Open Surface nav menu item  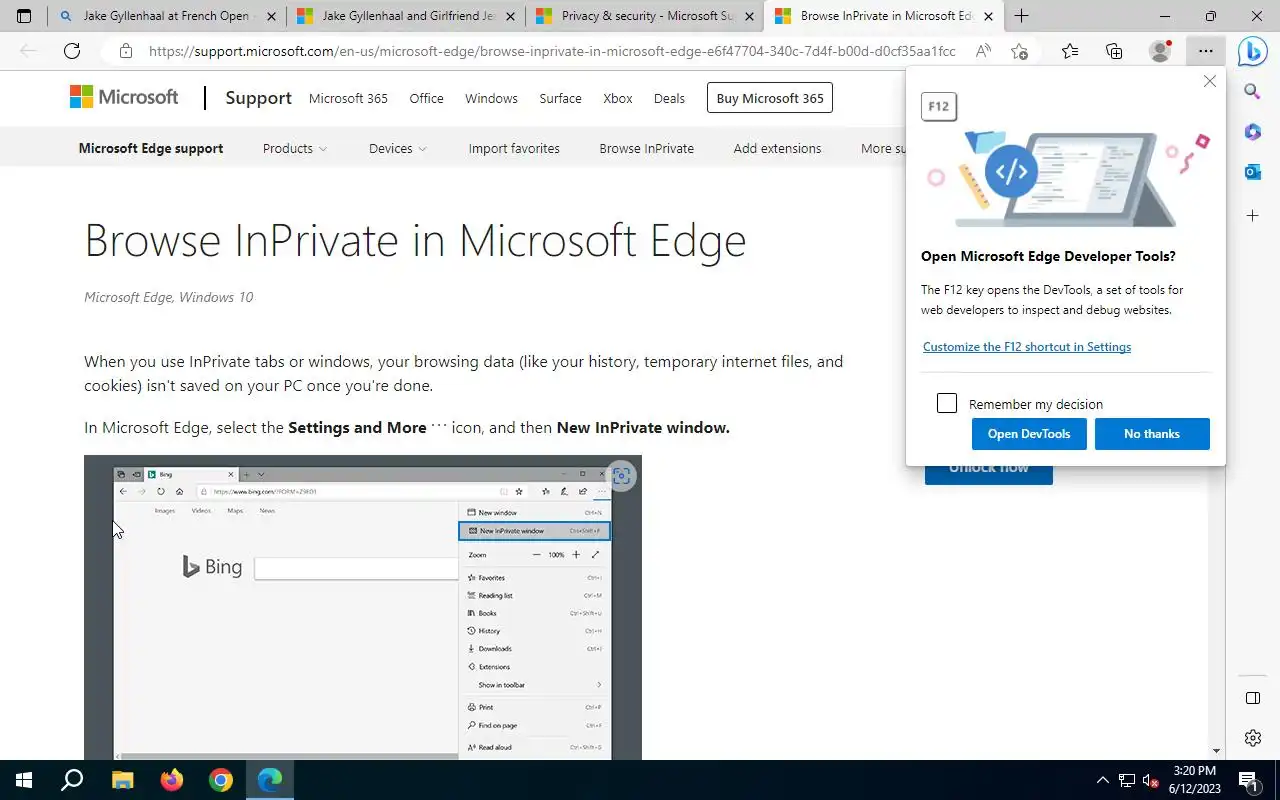[560, 98]
